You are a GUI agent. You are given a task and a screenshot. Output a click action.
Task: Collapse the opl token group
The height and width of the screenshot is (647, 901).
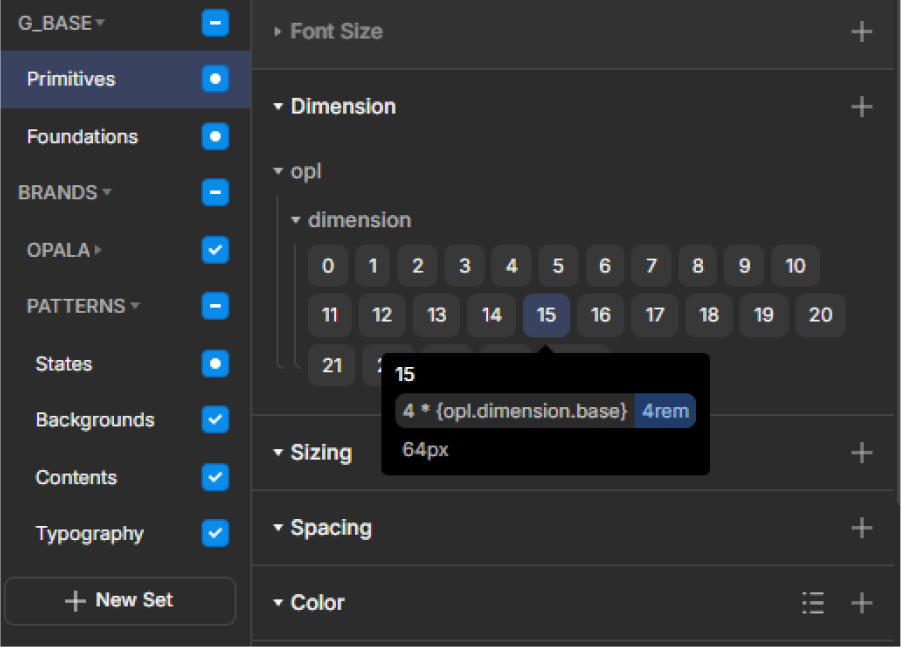click(x=279, y=172)
